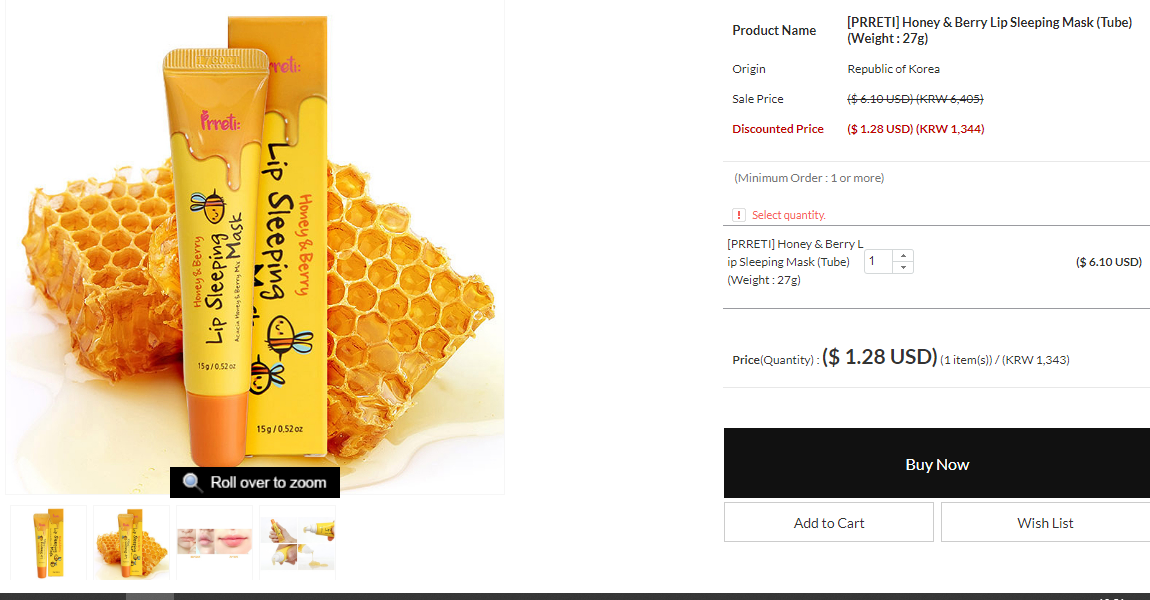Click the magnifier icon on the zoom label
This screenshot has height=600, width=1150.
click(x=192, y=482)
